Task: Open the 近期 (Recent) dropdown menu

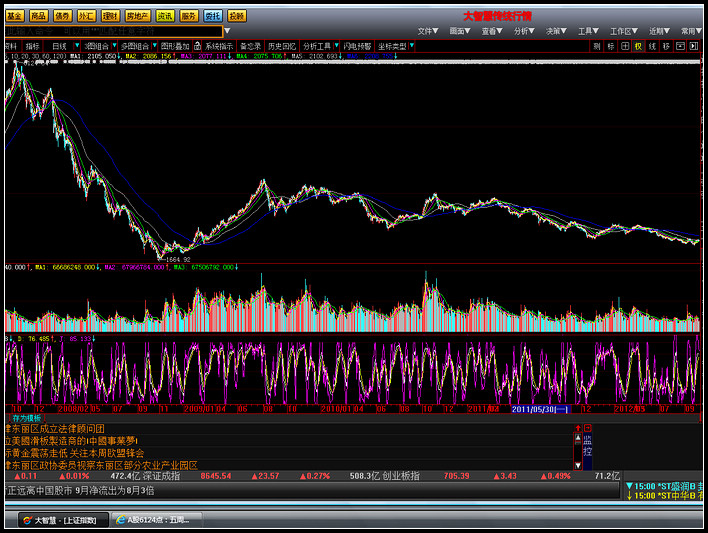Action: click(x=659, y=31)
